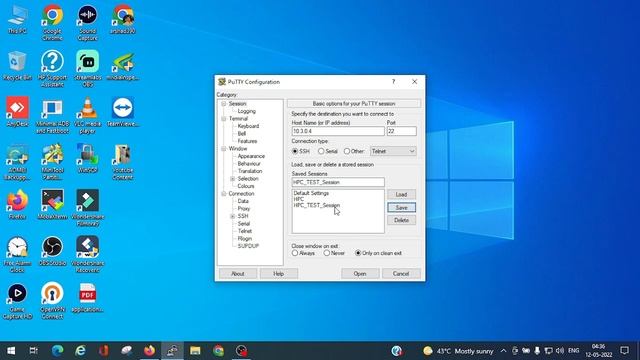Select the MiniTool Partition shortcut
Screen dimensions: 640x360
[x=52, y=162]
